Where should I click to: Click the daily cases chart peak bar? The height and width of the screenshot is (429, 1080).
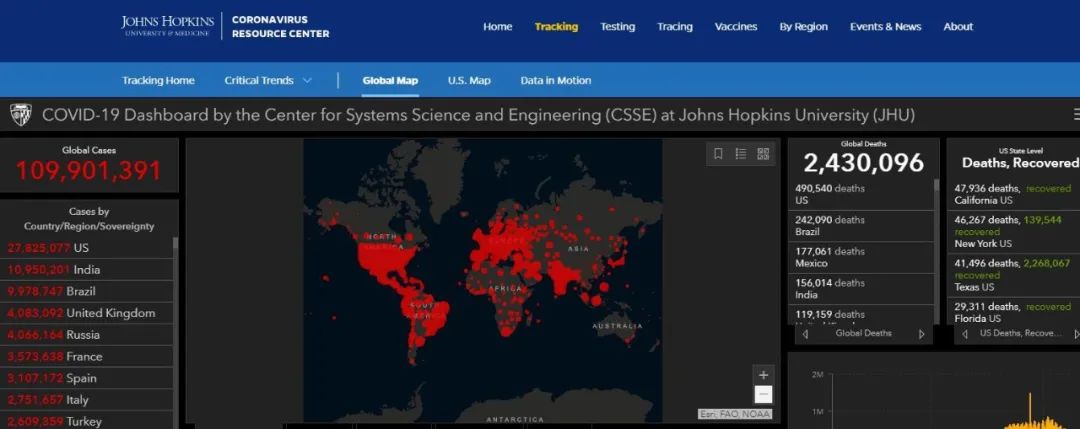pos(1030,410)
